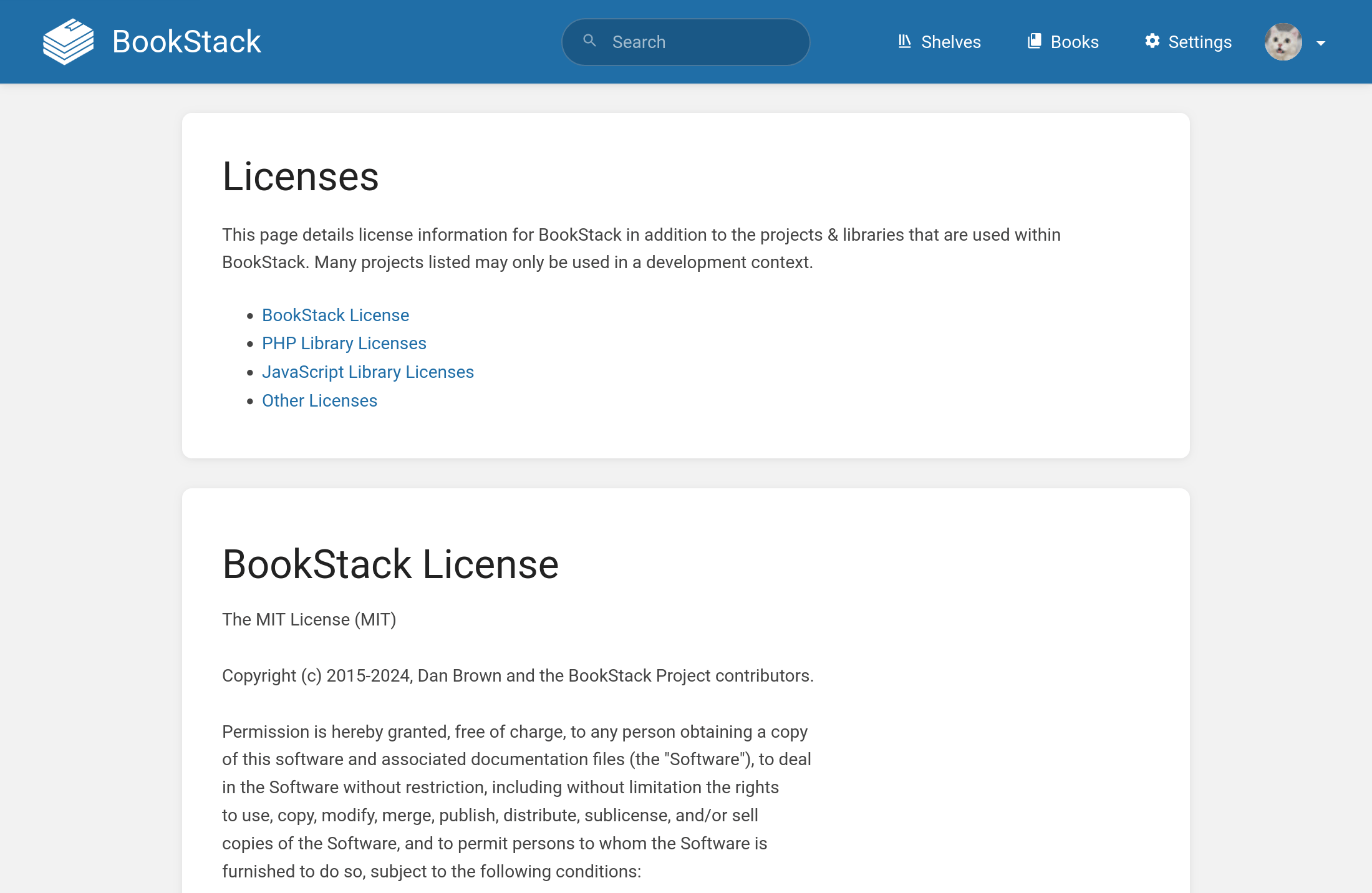Click the line "furnished to do so, subject to"

tap(432, 871)
